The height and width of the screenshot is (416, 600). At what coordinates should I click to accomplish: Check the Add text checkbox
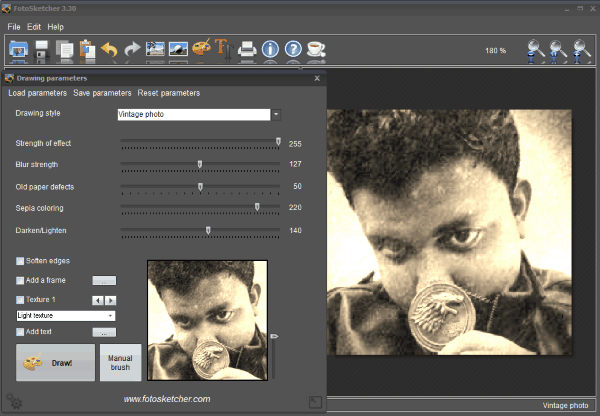pyautogui.click(x=20, y=331)
